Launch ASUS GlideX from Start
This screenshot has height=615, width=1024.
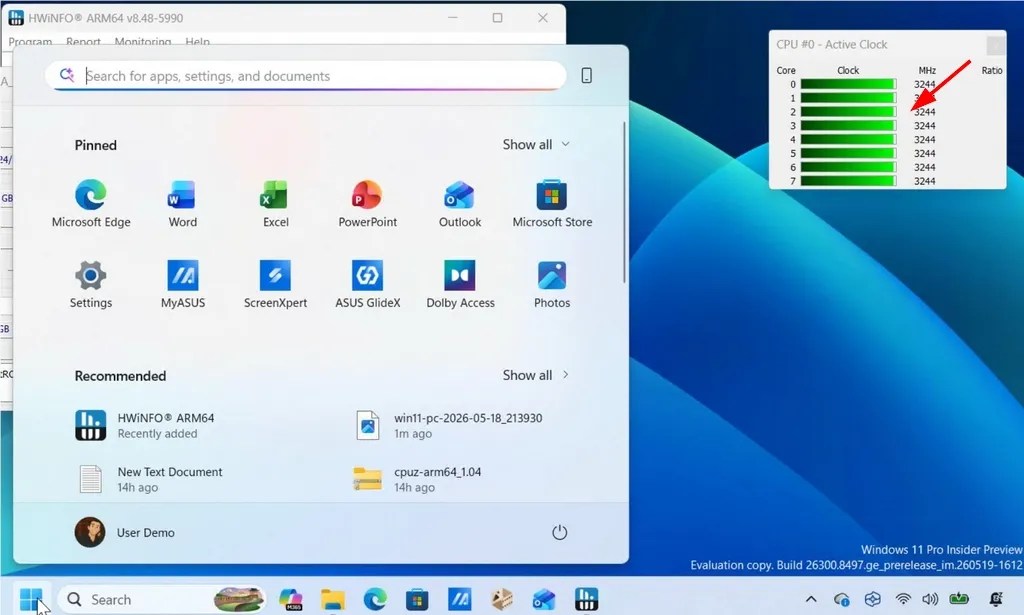pos(367,284)
